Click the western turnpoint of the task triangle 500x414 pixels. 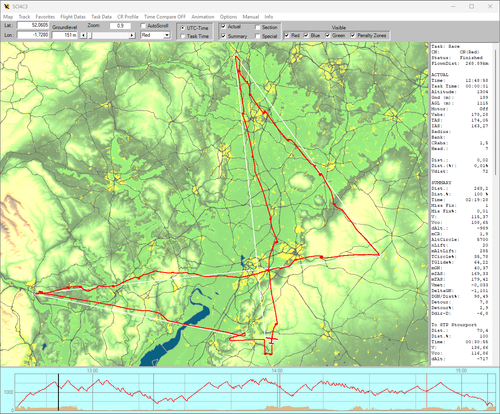(35, 293)
